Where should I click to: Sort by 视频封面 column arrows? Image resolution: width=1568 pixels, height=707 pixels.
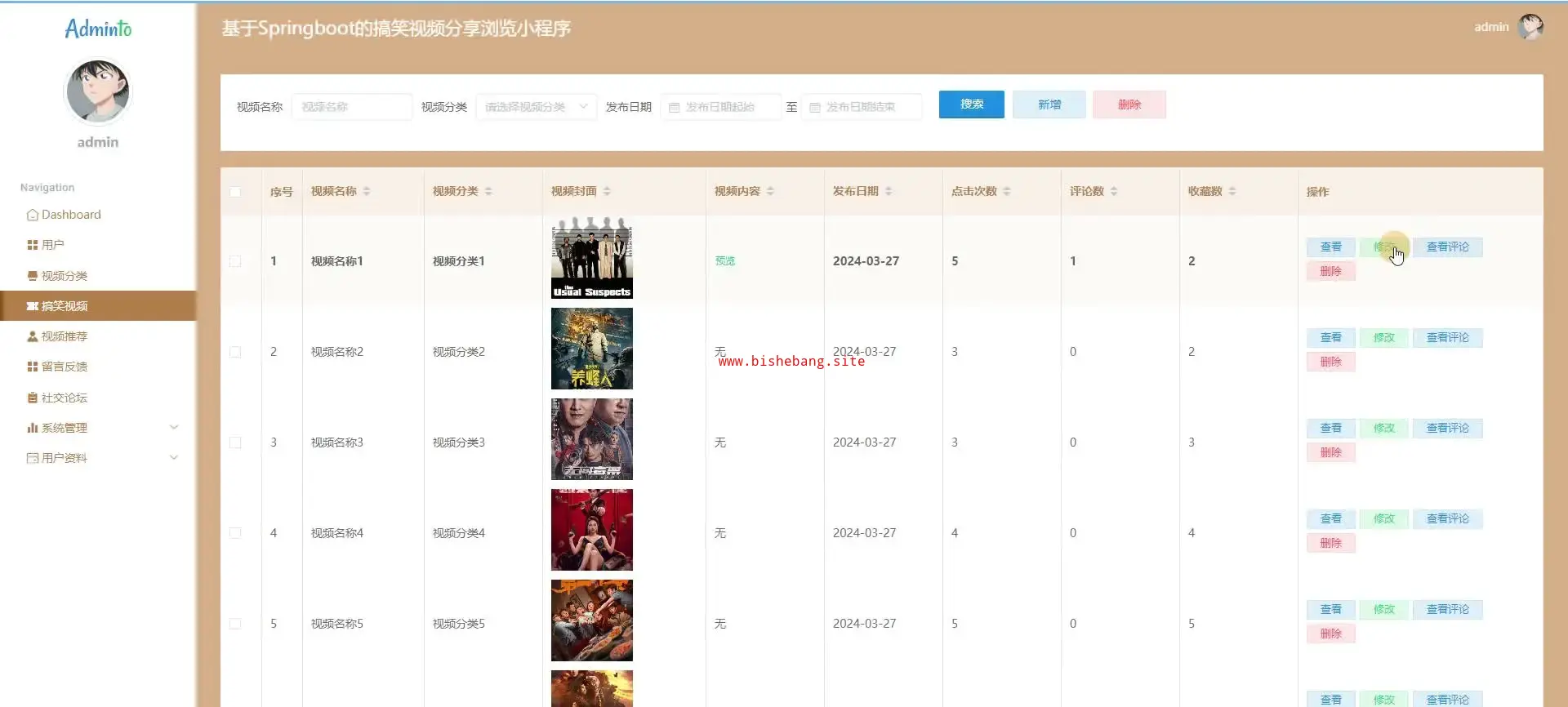607,191
